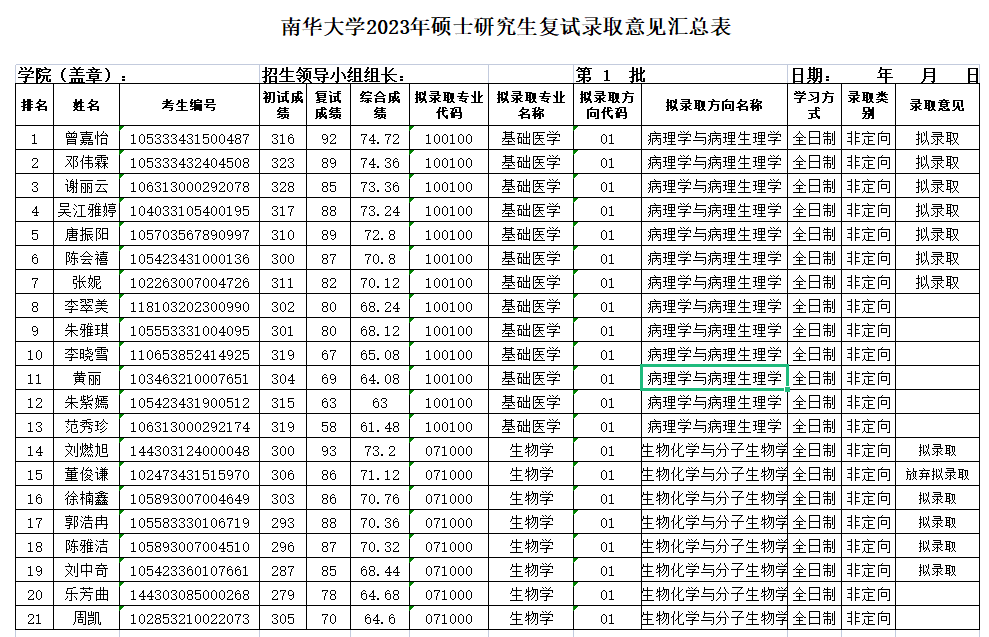
Task: Click the name cell 周凯 in the last row
Action: [85, 619]
